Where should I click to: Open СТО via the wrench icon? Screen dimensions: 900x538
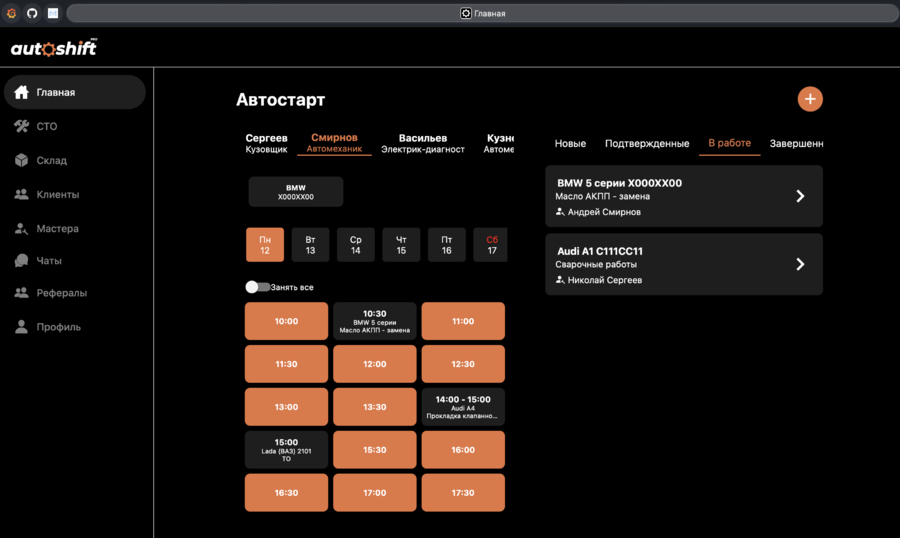(21, 126)
